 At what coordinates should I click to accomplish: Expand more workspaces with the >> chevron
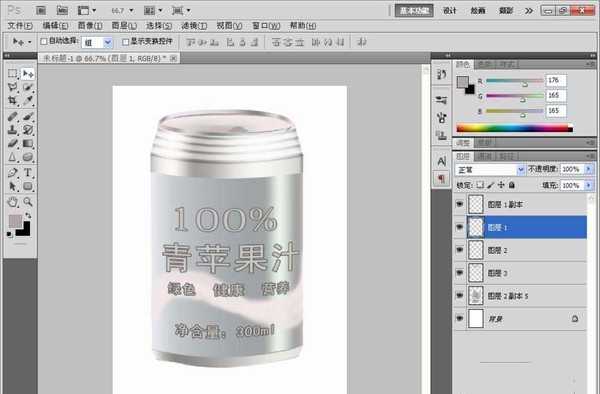[x=529, y=11]
